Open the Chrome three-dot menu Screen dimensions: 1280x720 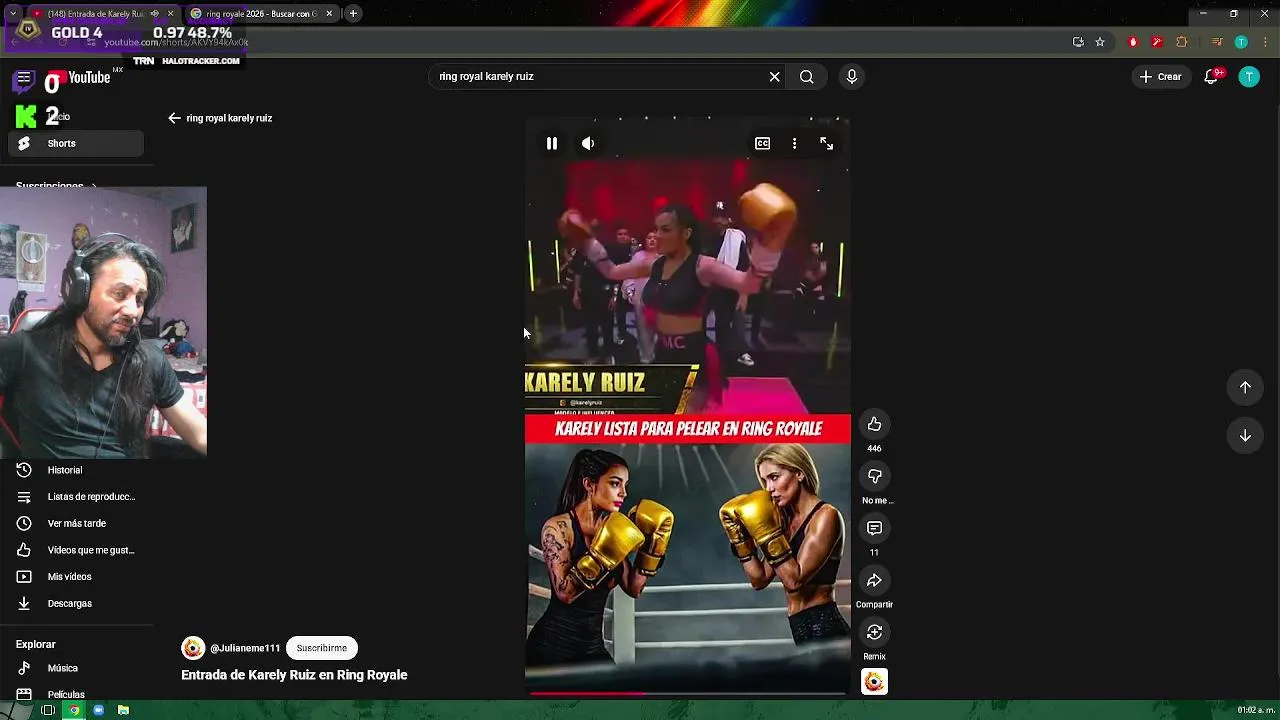[x=1264, y=42]
